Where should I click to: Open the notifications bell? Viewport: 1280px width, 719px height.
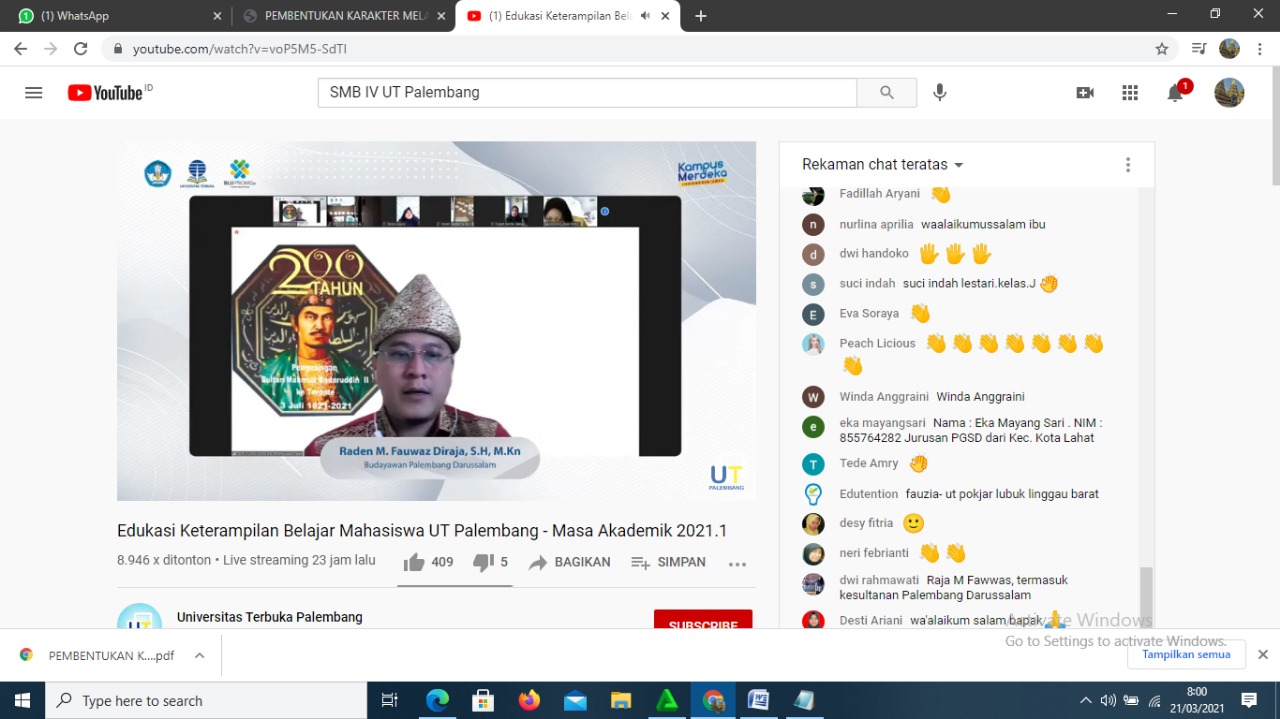tap(1176, 93)
